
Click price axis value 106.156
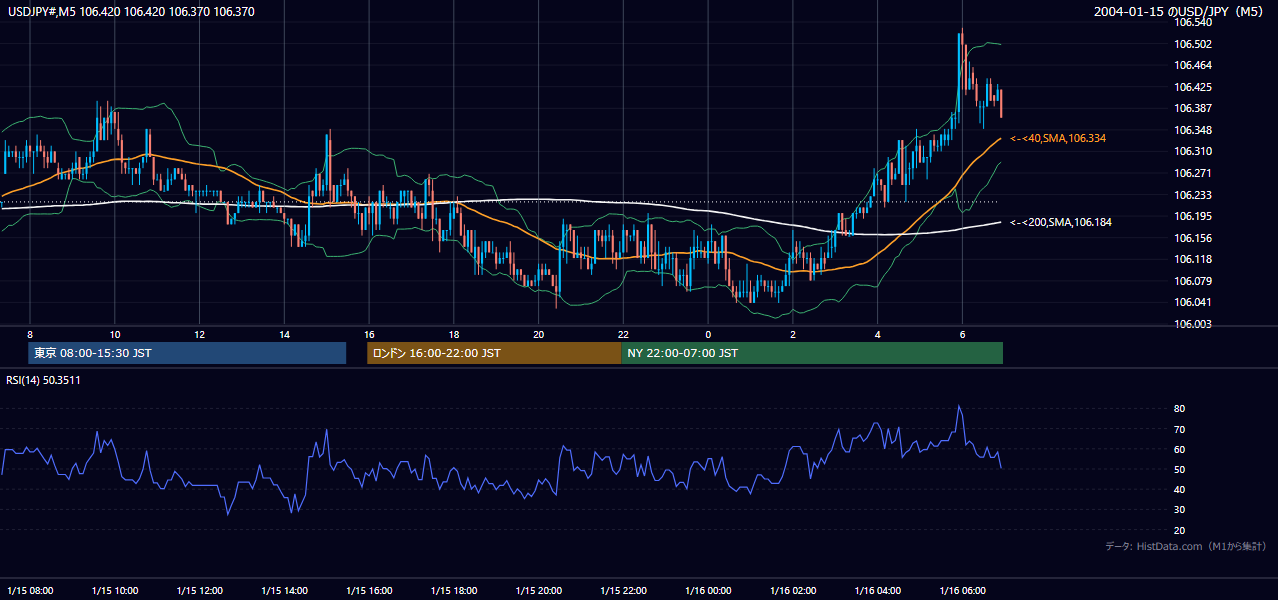1193,238
